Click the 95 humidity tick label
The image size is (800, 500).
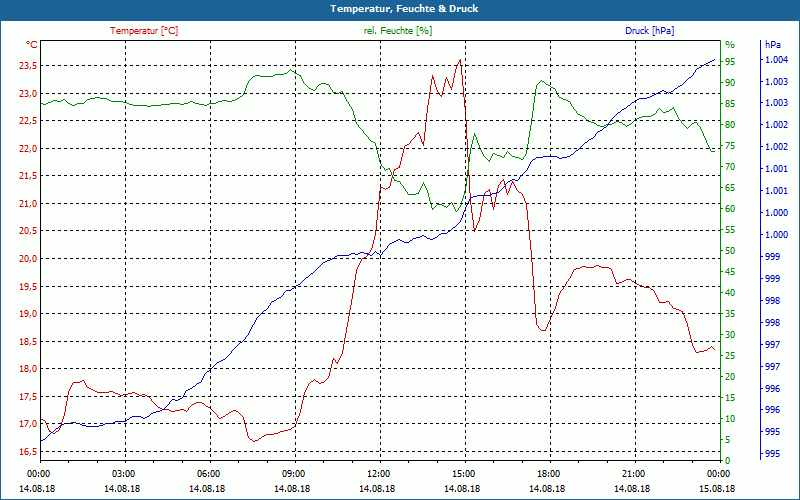[x=730, y=62]
